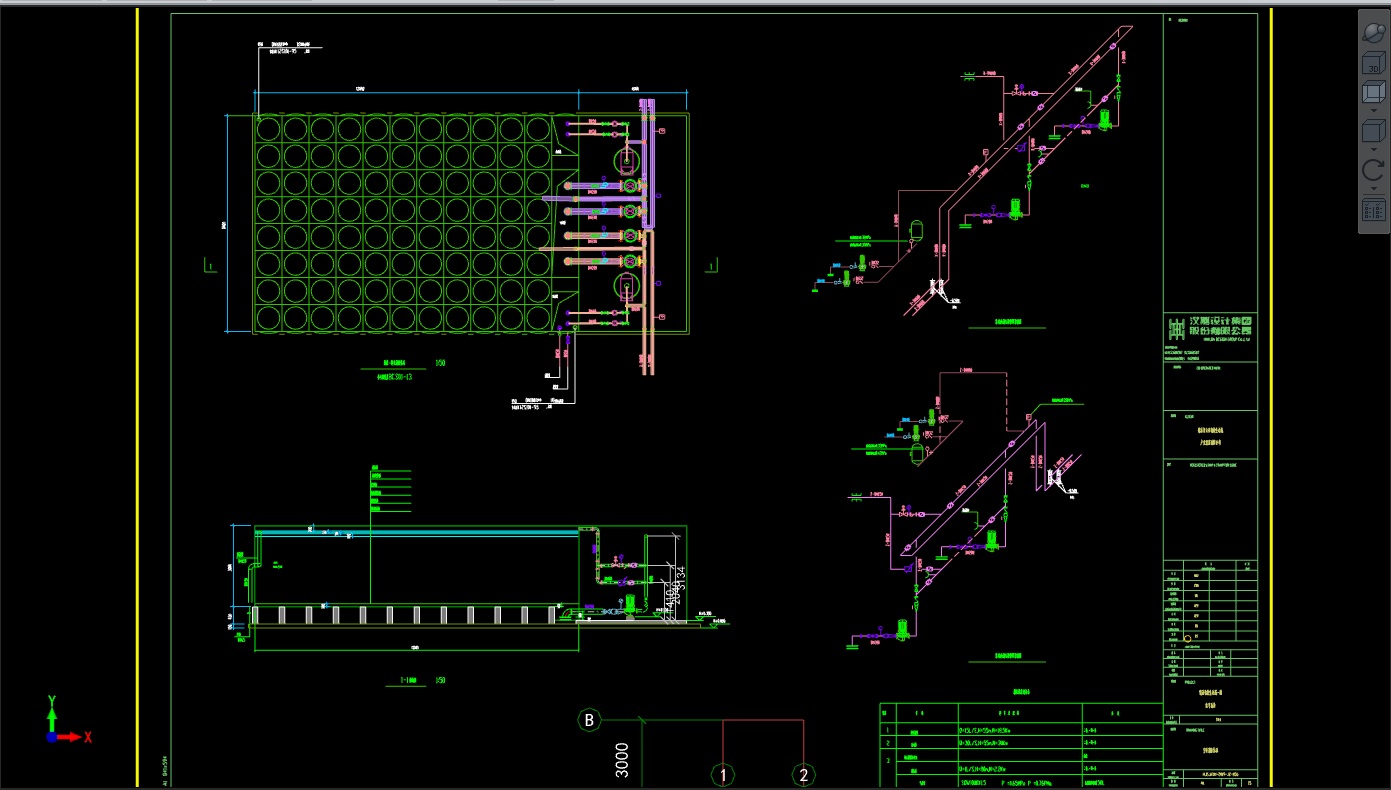Switch to the 3D view cube

click(x=1373, y=63)
